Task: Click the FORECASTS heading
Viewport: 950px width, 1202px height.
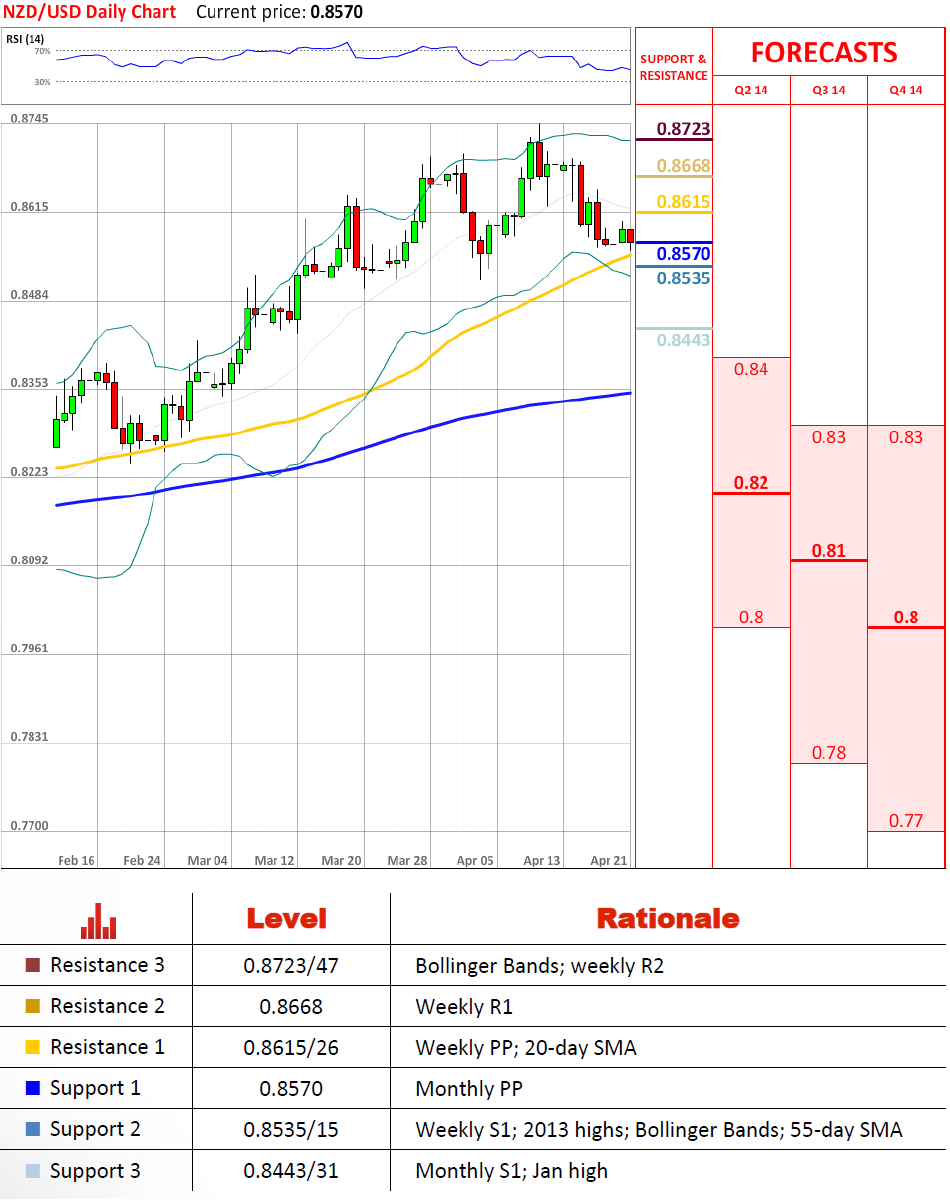Action: [x=824, y=52]
